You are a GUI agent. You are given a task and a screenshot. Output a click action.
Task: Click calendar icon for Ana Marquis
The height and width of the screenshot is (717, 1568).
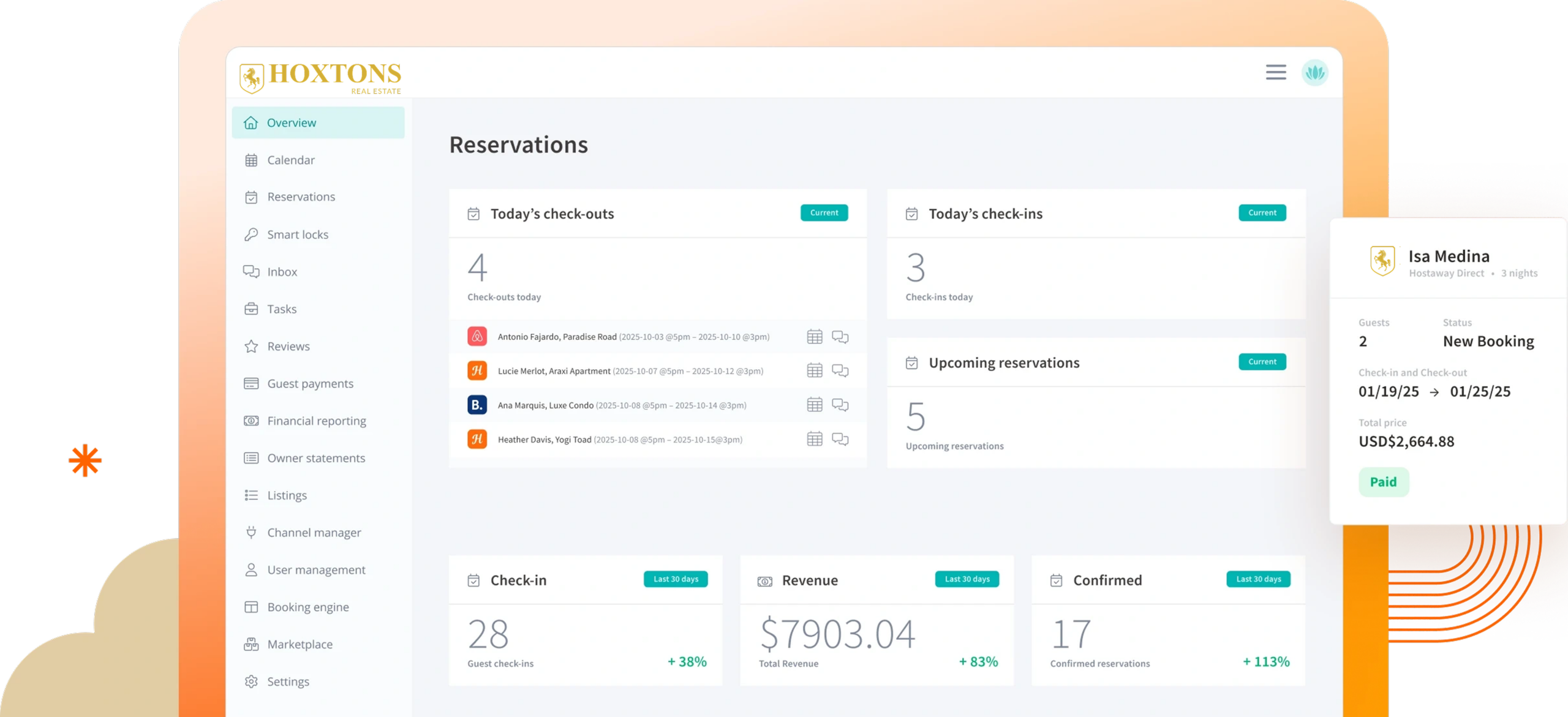pyautogui.click(x=814, y=405)
